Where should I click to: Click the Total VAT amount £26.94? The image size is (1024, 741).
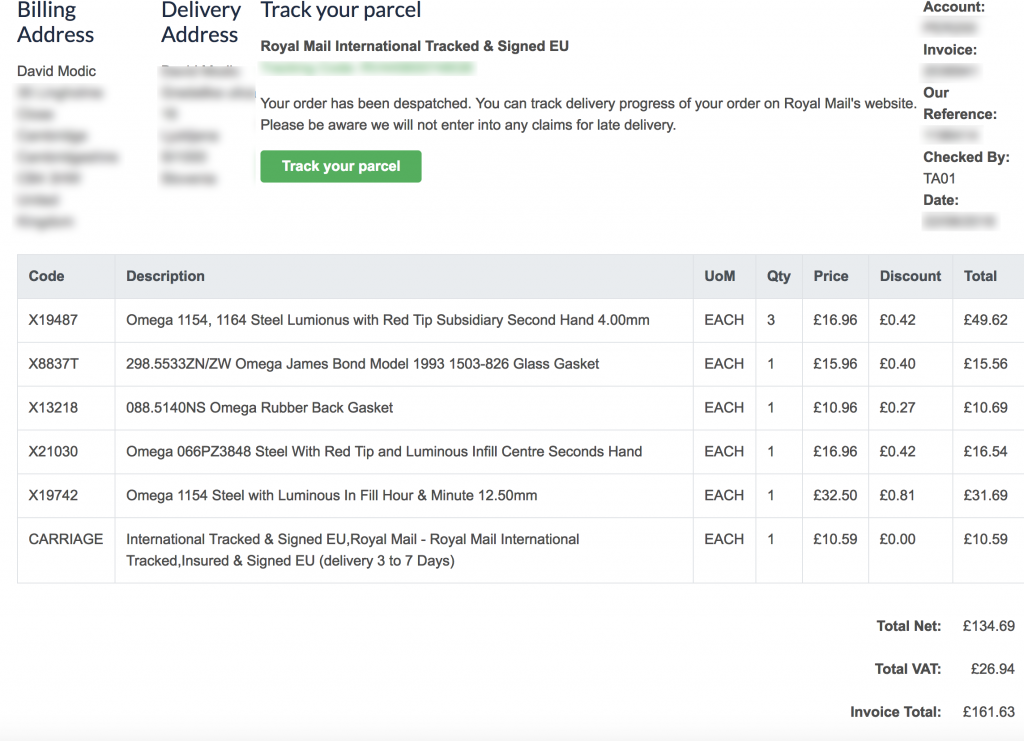pos(993,669)
